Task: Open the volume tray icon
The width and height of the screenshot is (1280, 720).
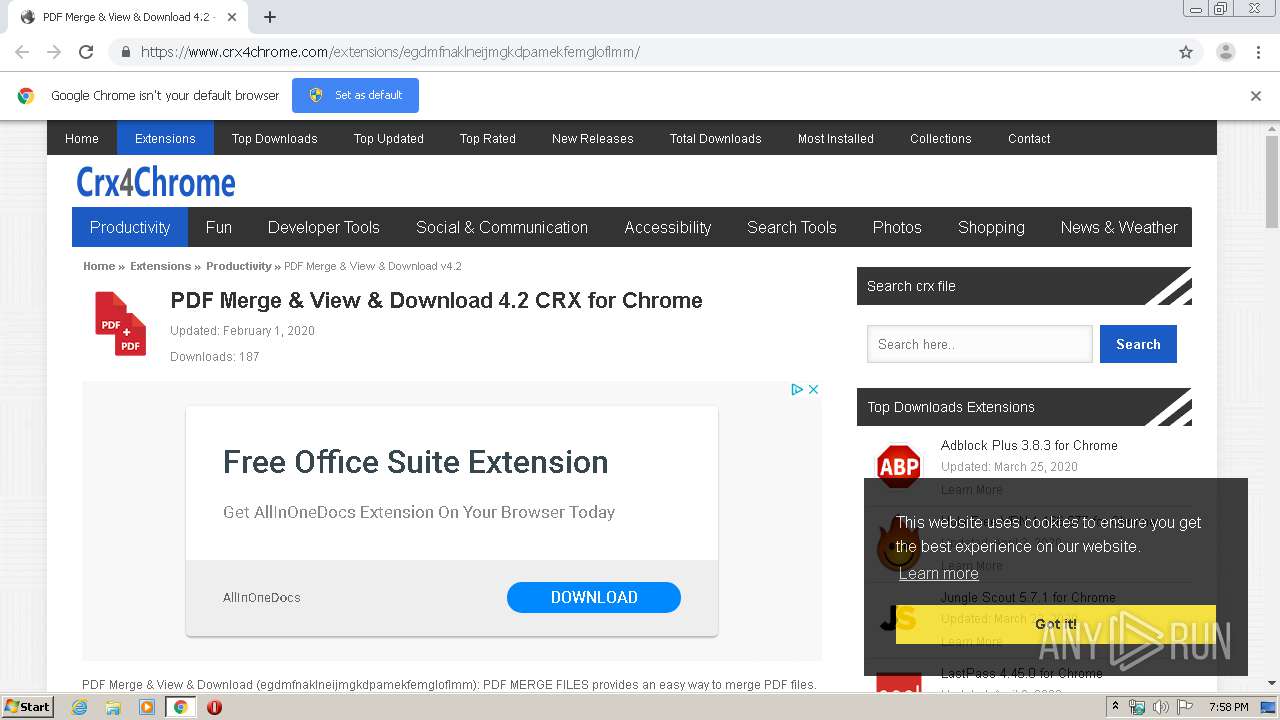Action: 1160,707
